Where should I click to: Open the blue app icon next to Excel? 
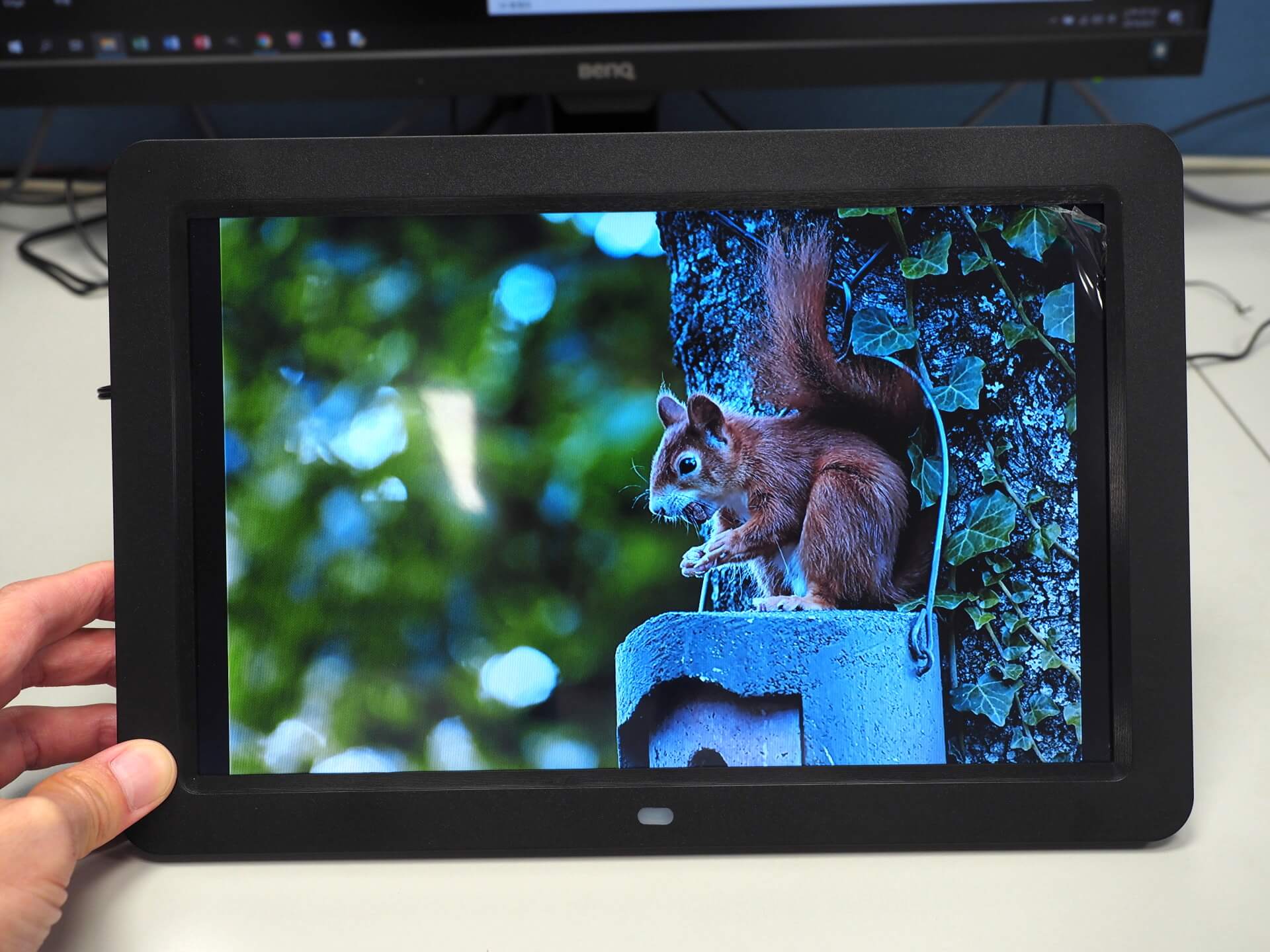(x=171, y=44)
